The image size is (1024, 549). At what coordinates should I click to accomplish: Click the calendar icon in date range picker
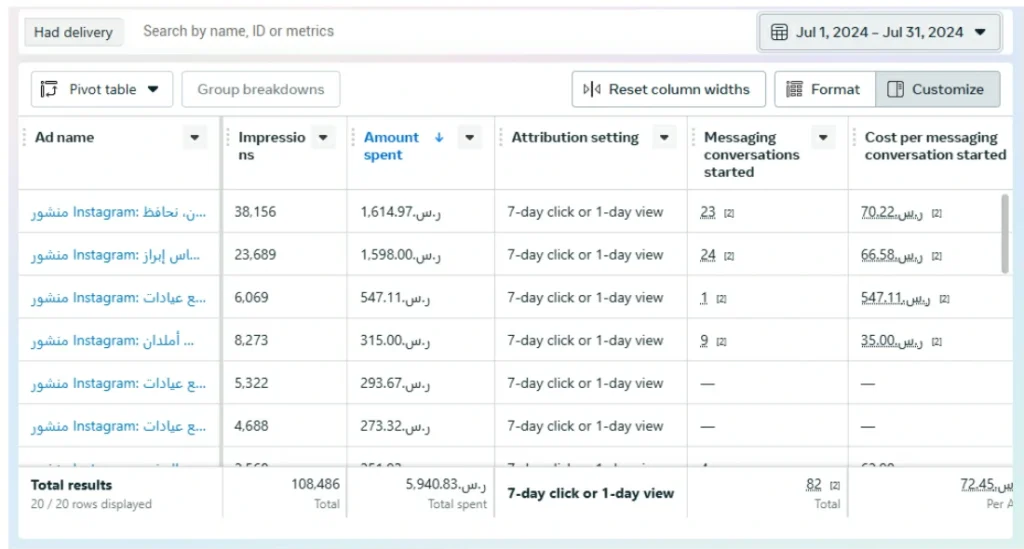(779, 32)
